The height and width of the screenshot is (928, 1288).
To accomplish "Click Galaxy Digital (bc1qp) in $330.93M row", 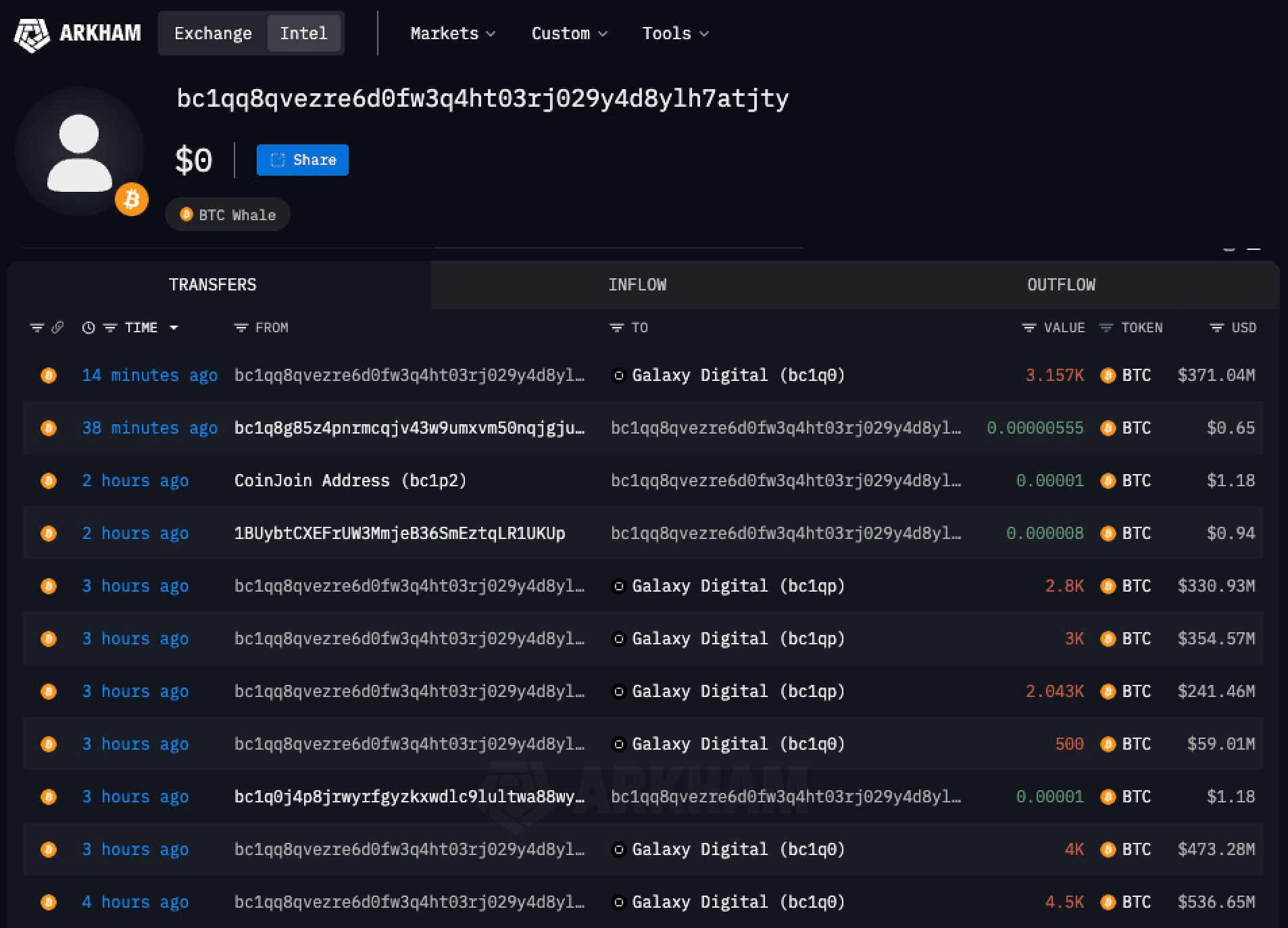I will click(x=739, y=586).
